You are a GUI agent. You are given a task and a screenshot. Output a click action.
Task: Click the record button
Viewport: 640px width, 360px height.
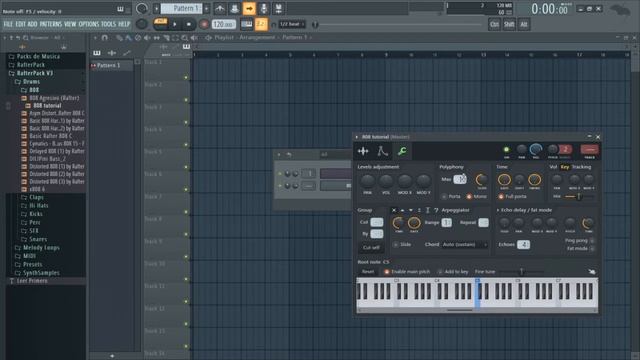pos(204,24)
